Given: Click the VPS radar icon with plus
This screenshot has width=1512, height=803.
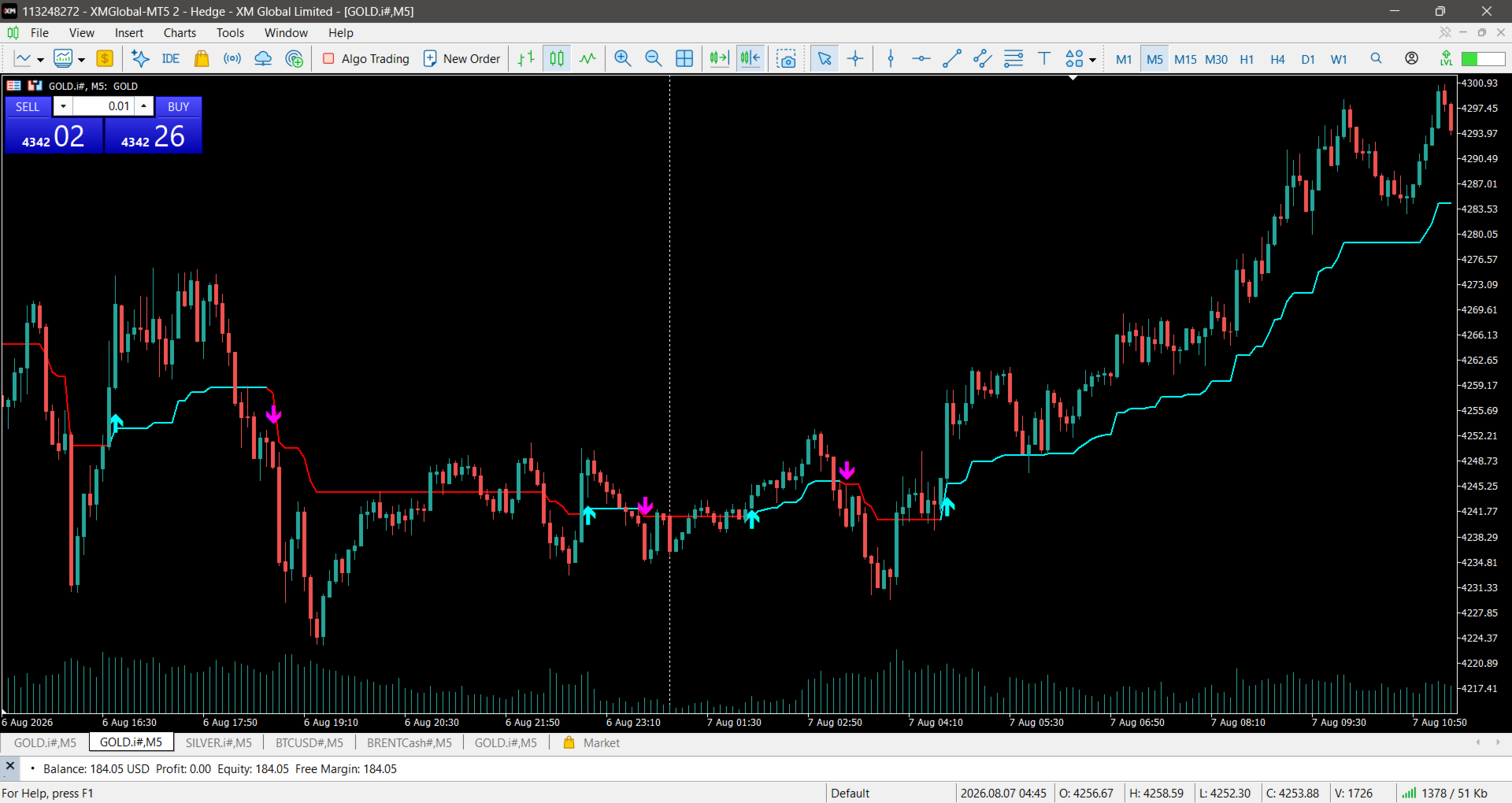Looking at the screenshot, I should click(295, 58).
